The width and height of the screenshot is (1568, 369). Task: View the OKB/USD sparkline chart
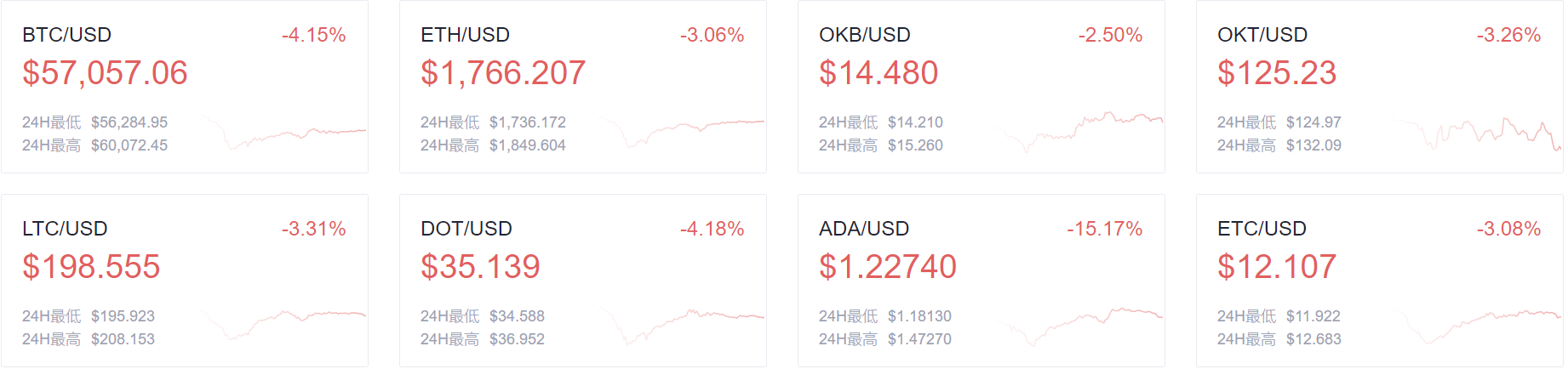pos(1079,131)
